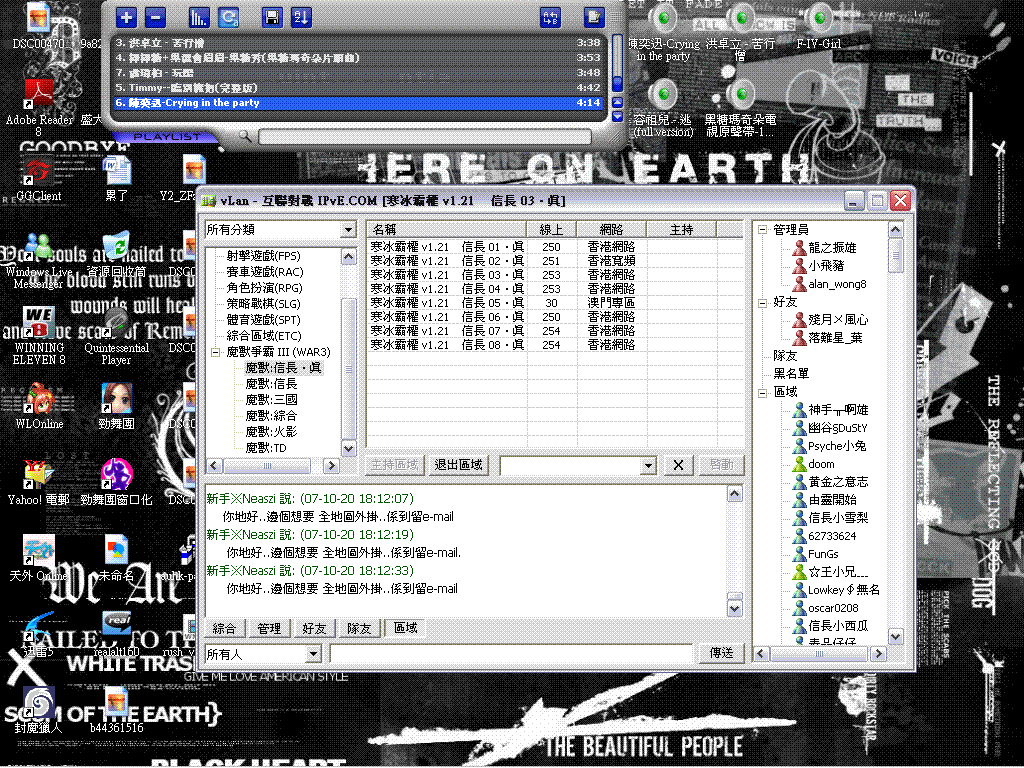Click the playlist search magnifier icon
Viewport: 1024px width, 768px height.
click(x=245, y=136)
